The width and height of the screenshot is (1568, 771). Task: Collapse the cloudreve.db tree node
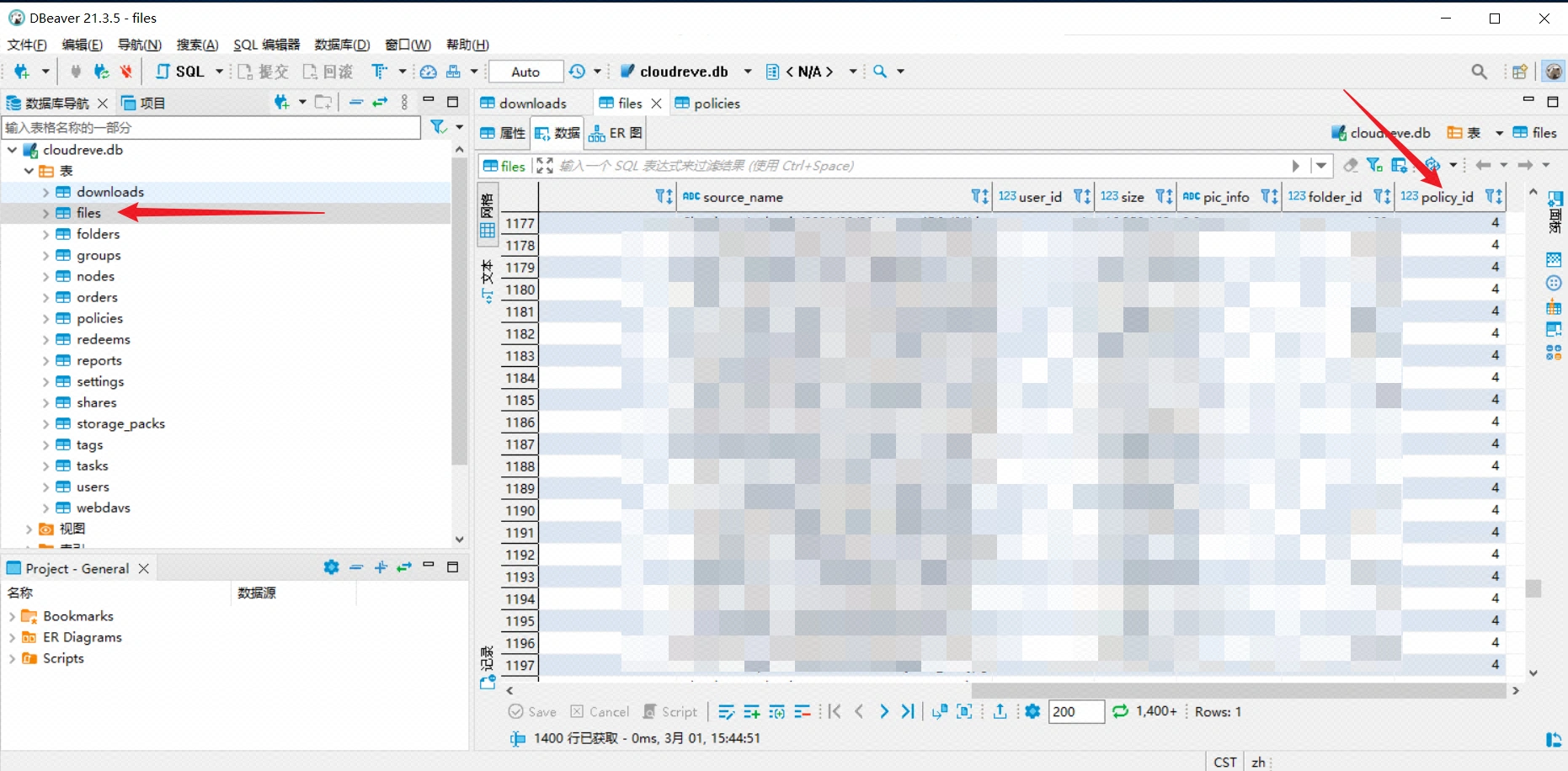coord(13,150)
